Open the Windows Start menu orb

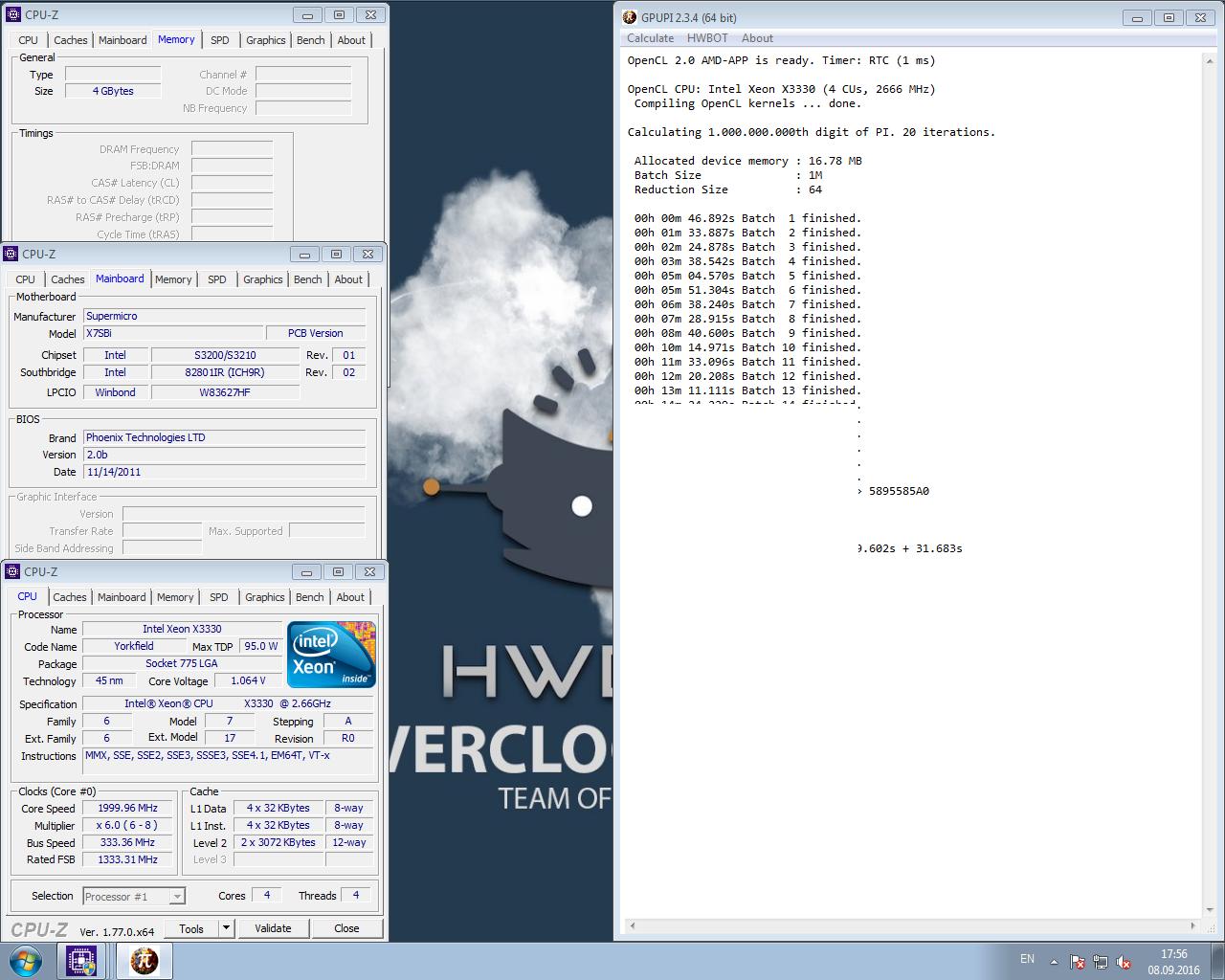tap(26, 960)
